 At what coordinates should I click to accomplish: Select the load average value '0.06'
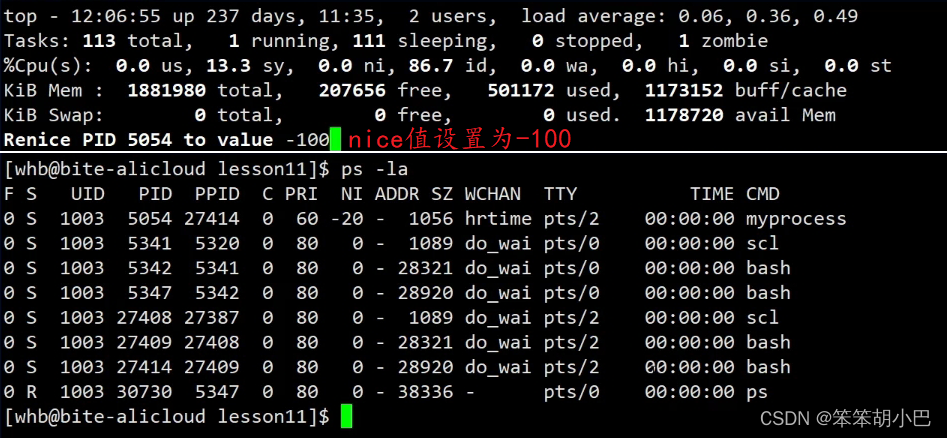(x=699, y=16)
